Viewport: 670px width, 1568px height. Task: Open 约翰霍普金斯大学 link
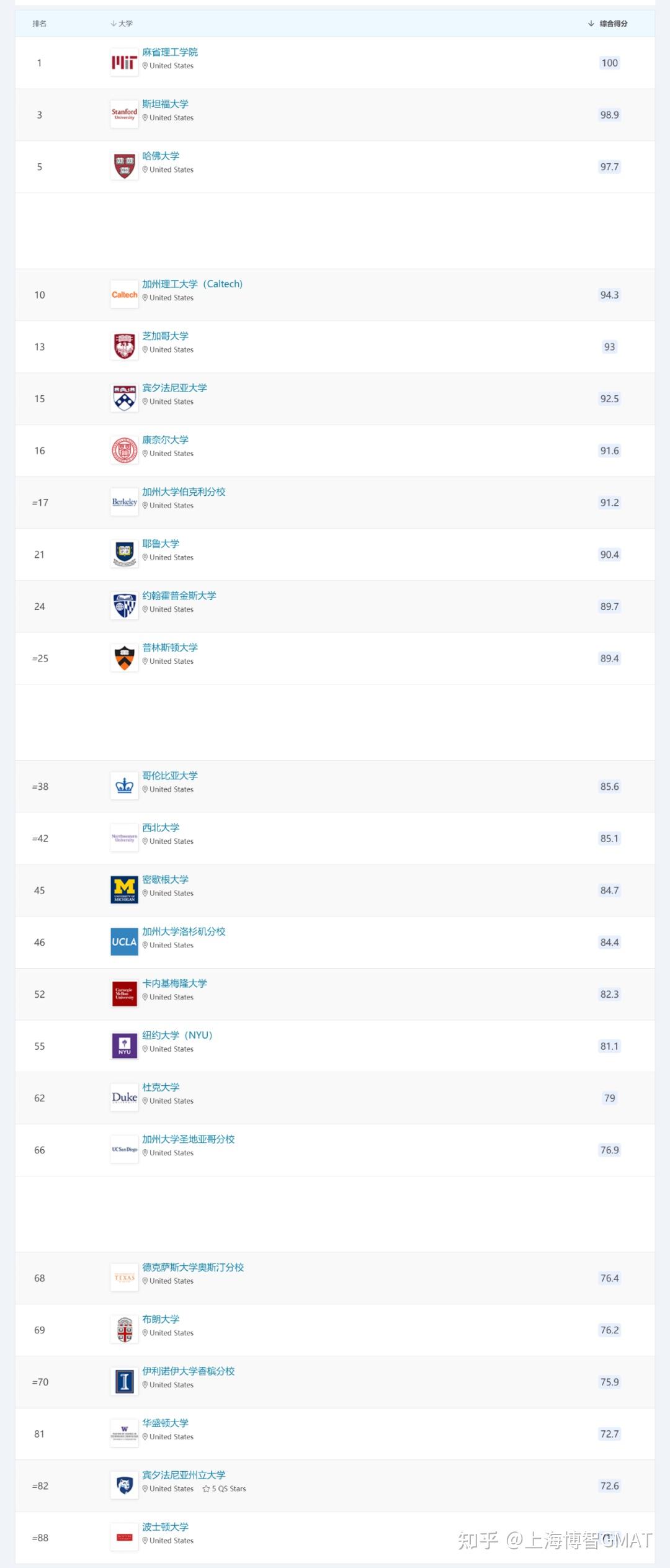click(179, 596)
